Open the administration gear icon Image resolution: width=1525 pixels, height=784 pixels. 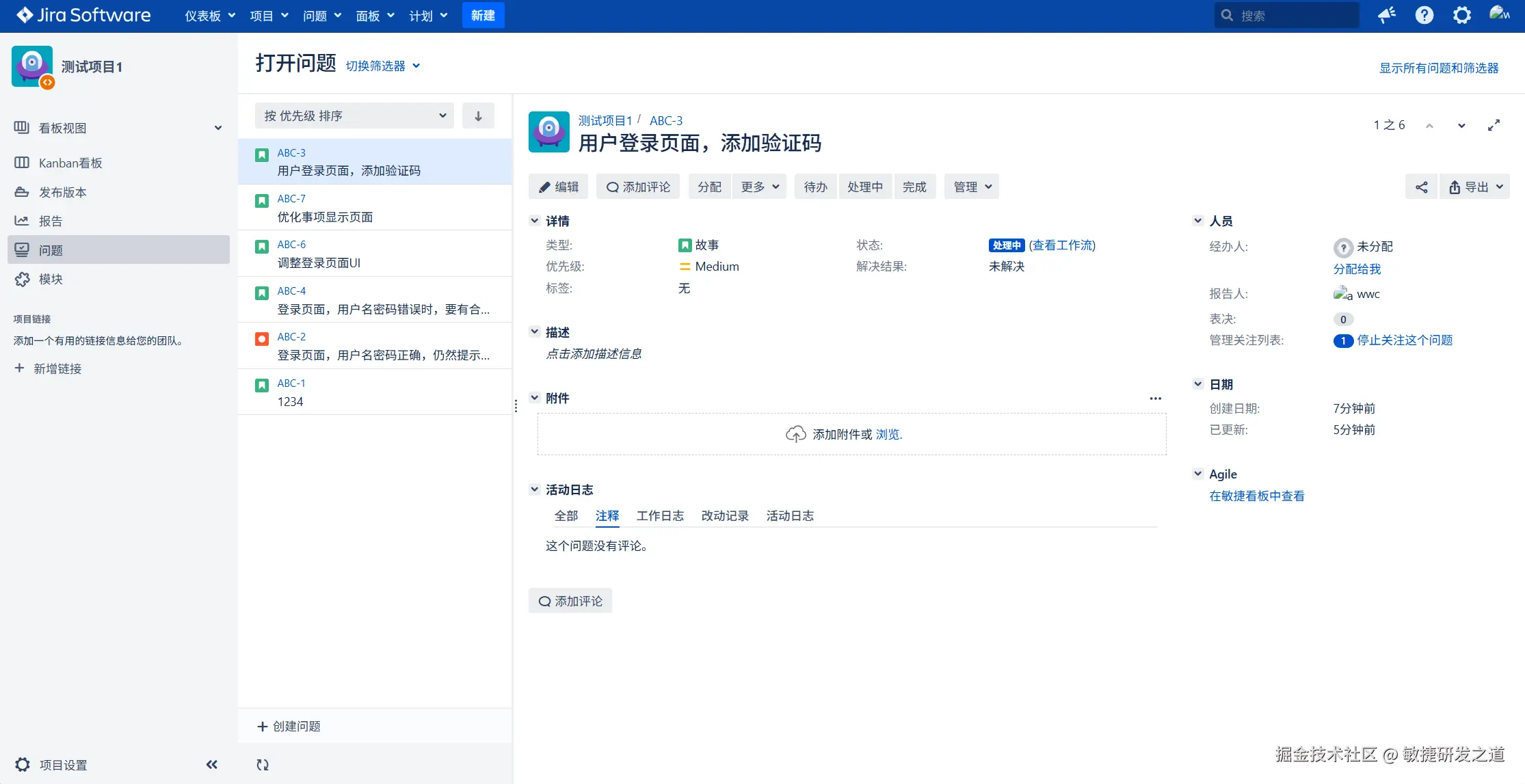point(1461,15)
